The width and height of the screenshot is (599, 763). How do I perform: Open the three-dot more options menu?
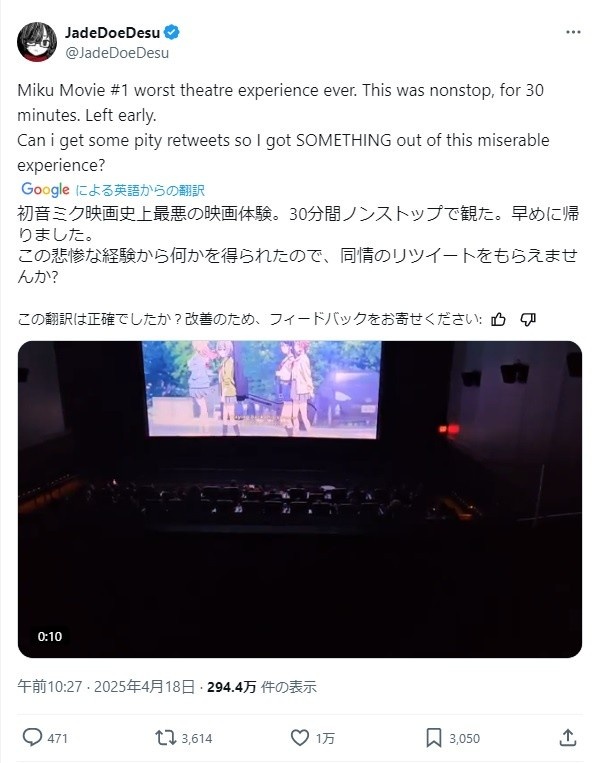[573, 32]
